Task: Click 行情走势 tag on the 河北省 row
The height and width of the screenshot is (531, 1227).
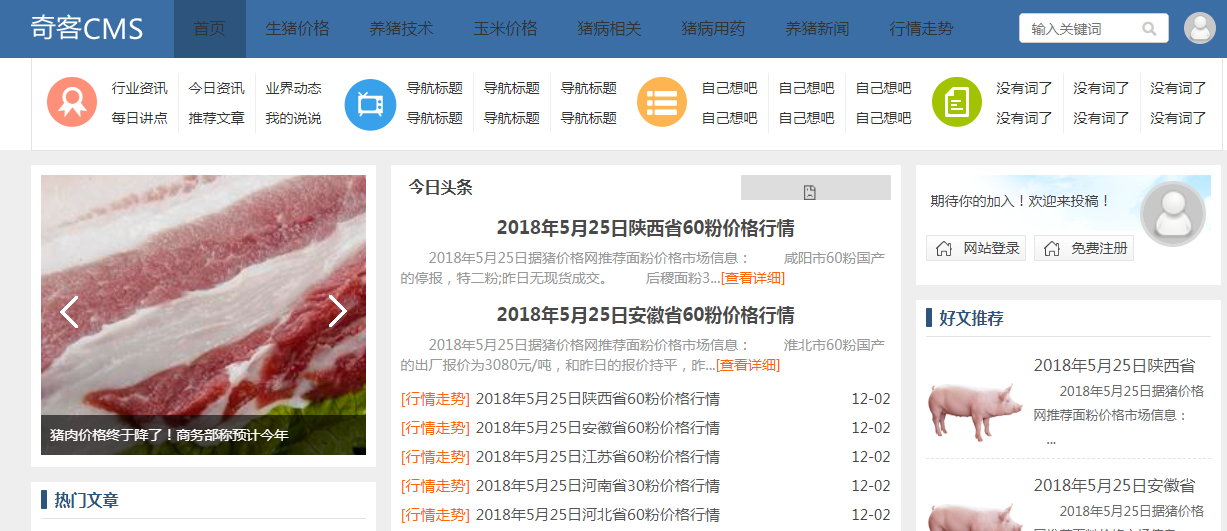Action: tap(435, 515)
